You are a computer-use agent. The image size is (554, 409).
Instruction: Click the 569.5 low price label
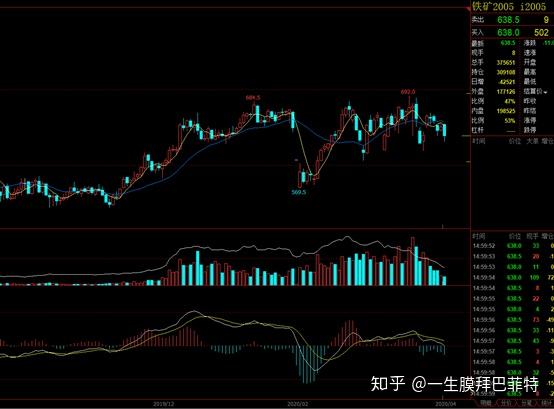299,192
